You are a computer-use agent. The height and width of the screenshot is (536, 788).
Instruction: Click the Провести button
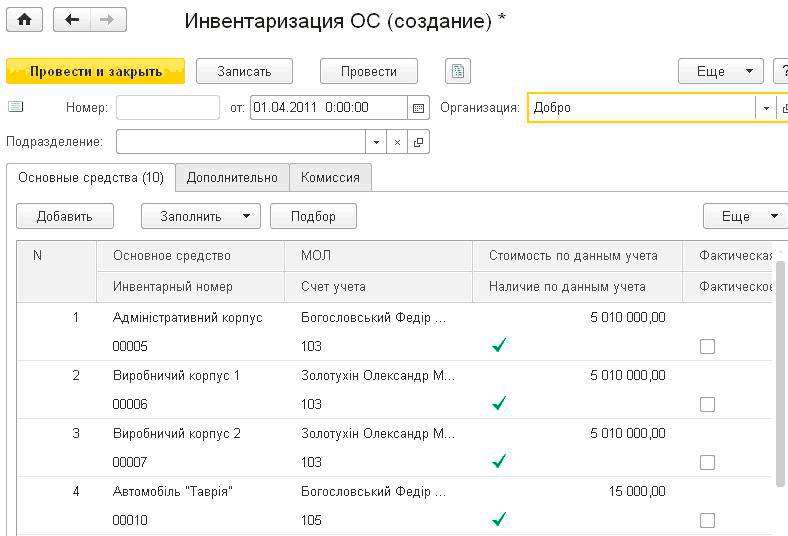[x=369, y=71]
